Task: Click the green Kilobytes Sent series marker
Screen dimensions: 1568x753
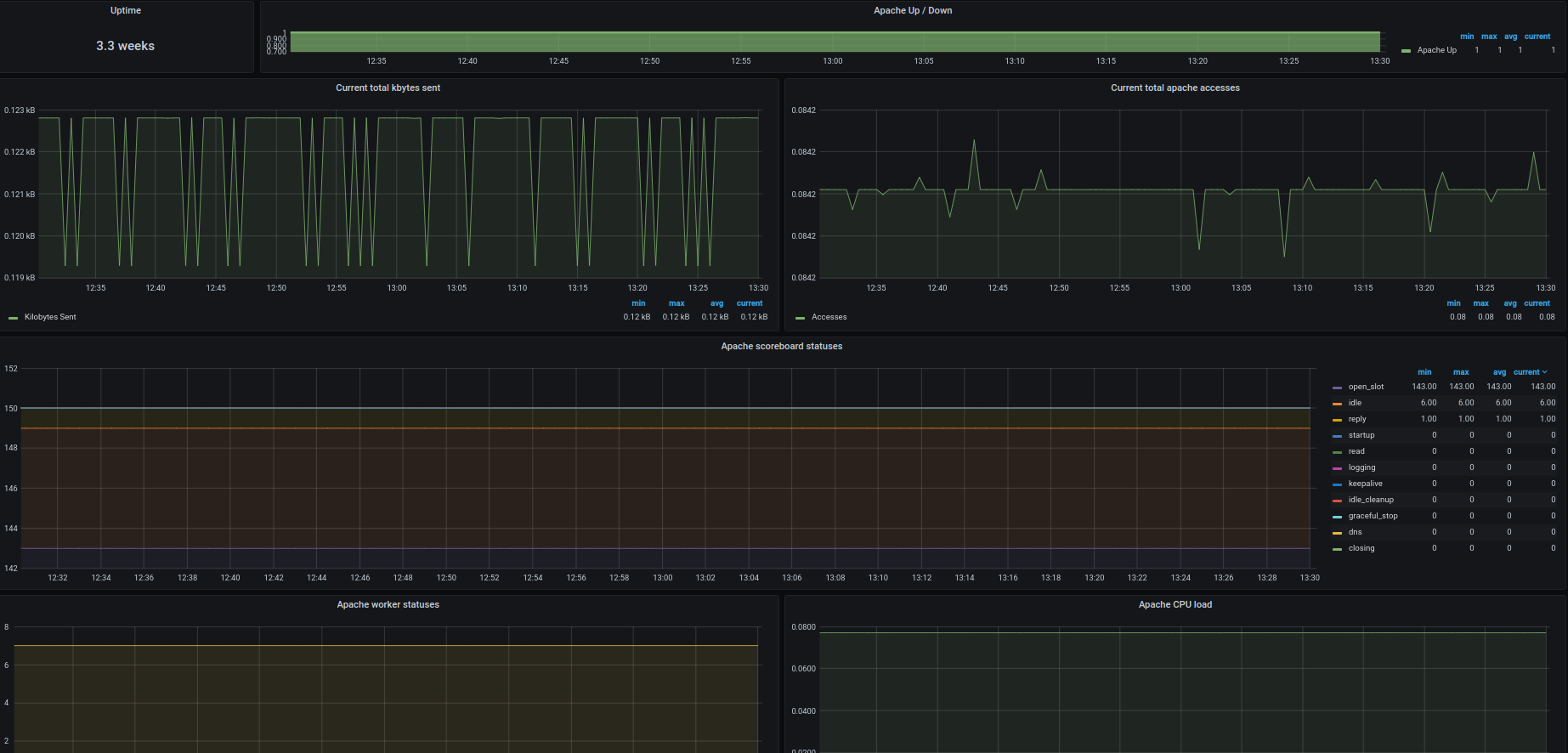Action: coord(13,318)
